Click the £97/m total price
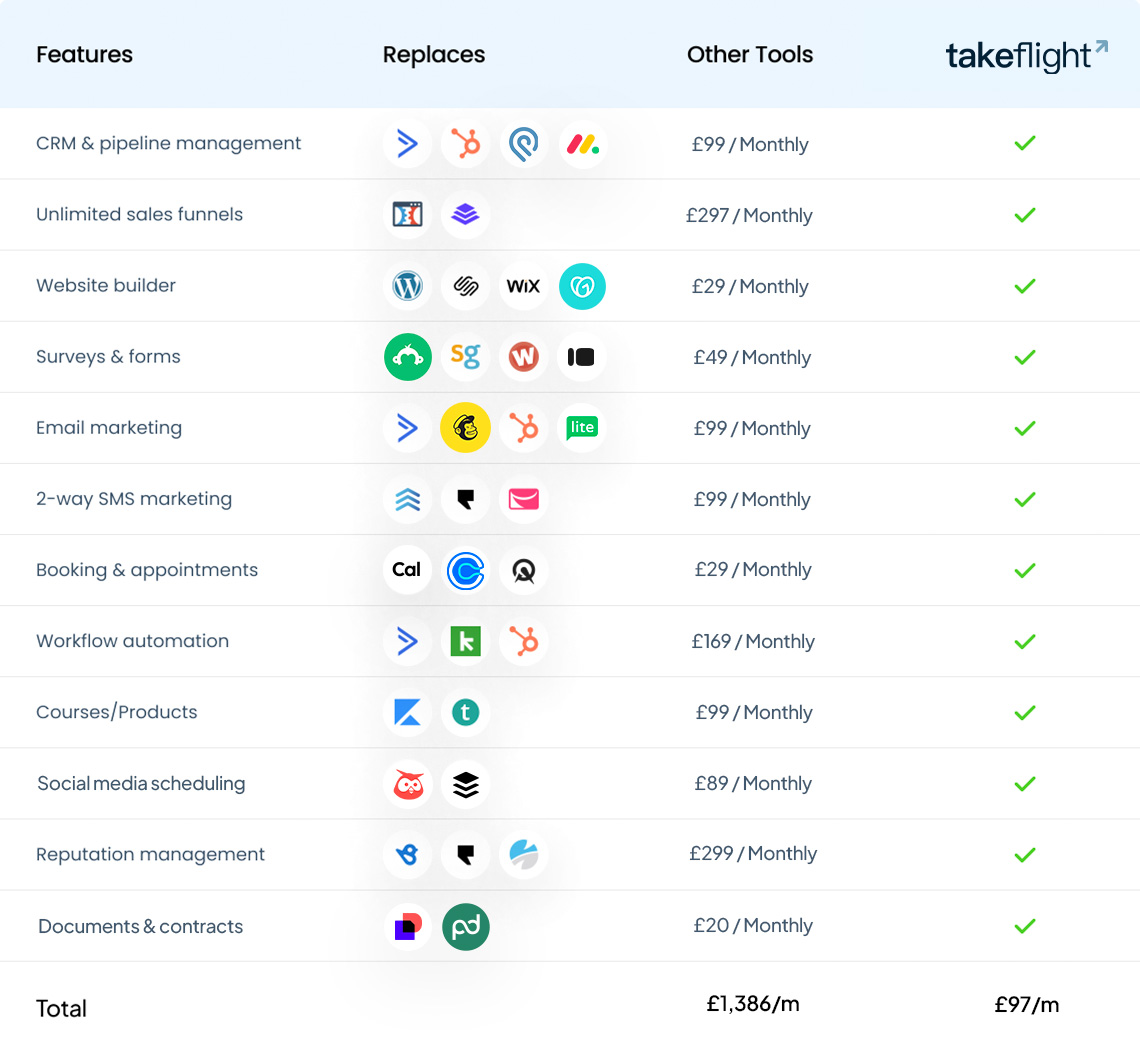The width and height of the screenshot is (1140, 1052). [x=1026, y=1005]
